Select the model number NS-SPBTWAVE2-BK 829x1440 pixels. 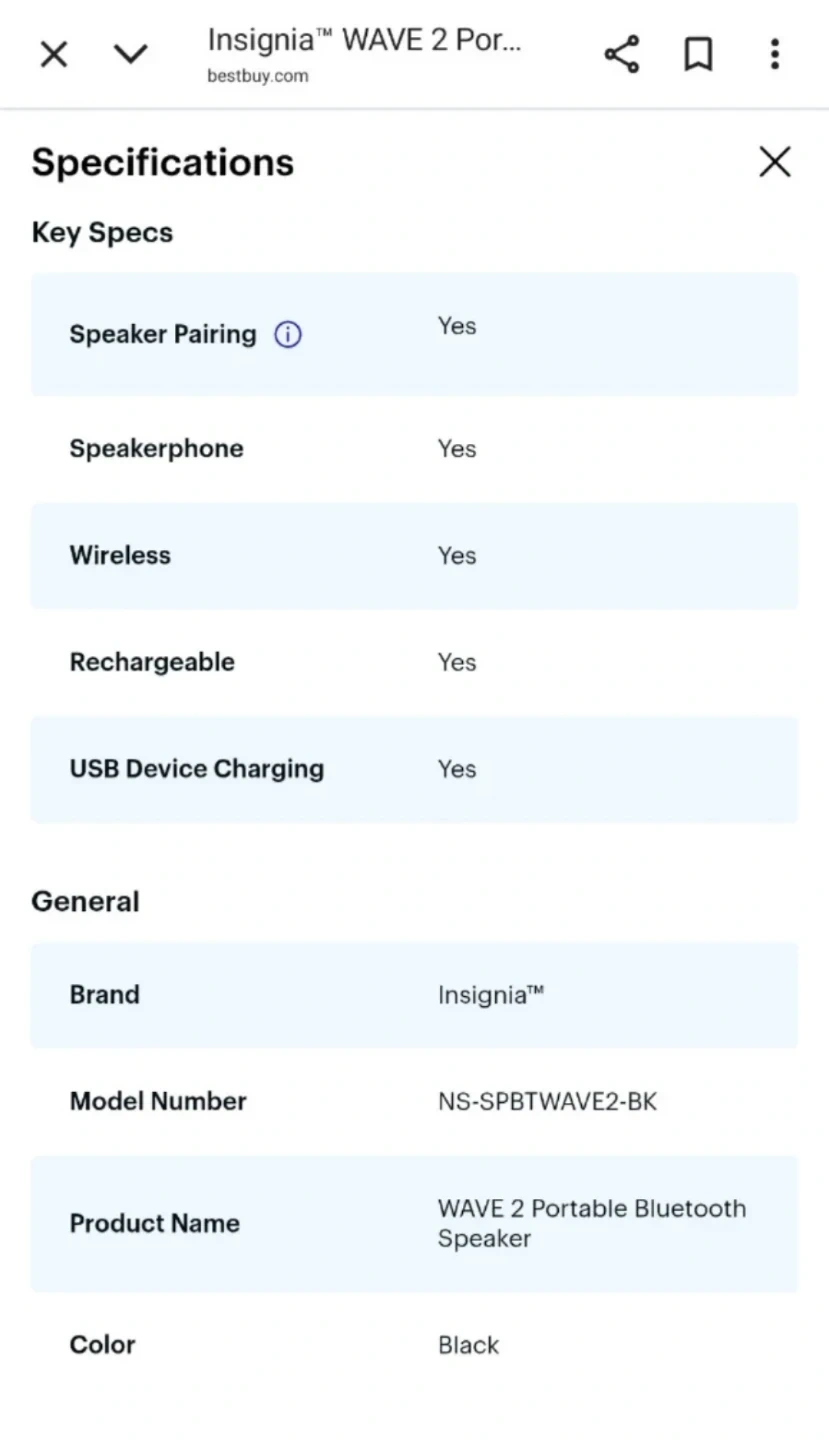coord(547,1102)
